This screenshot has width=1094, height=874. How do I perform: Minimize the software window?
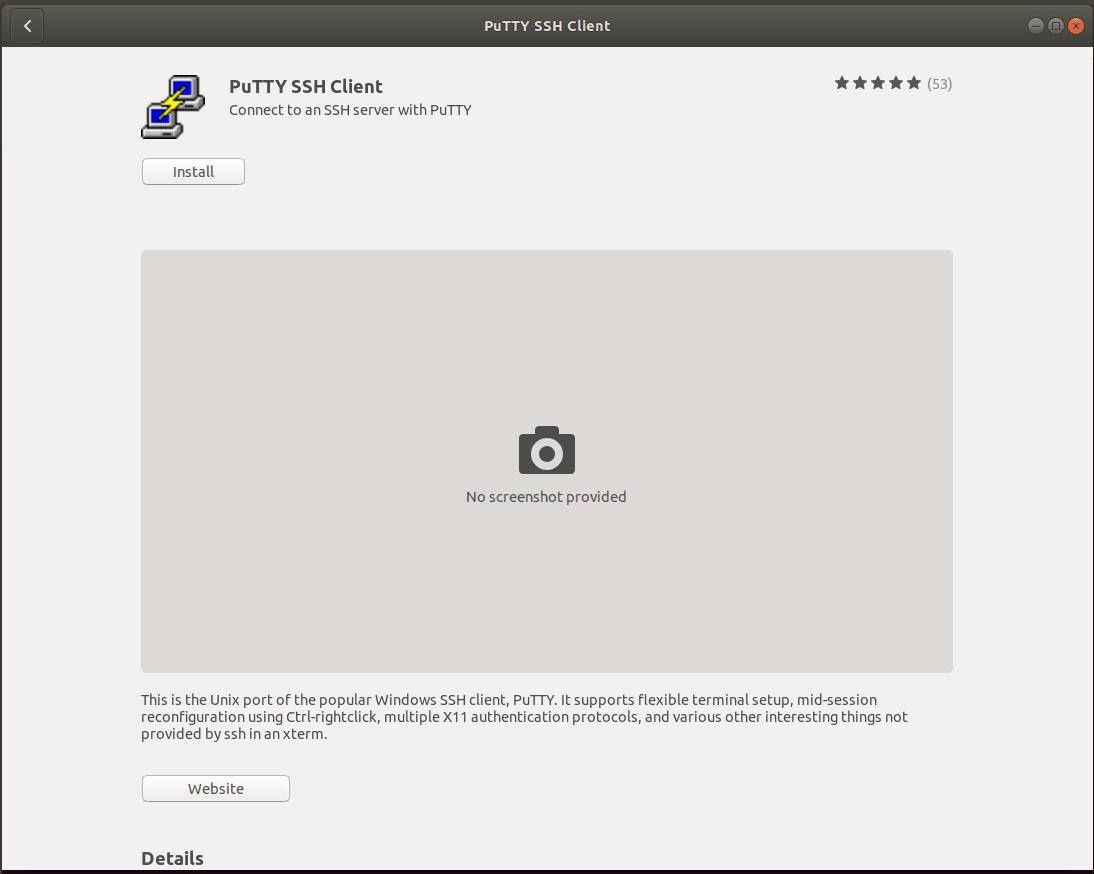[x=1036, y=26]
